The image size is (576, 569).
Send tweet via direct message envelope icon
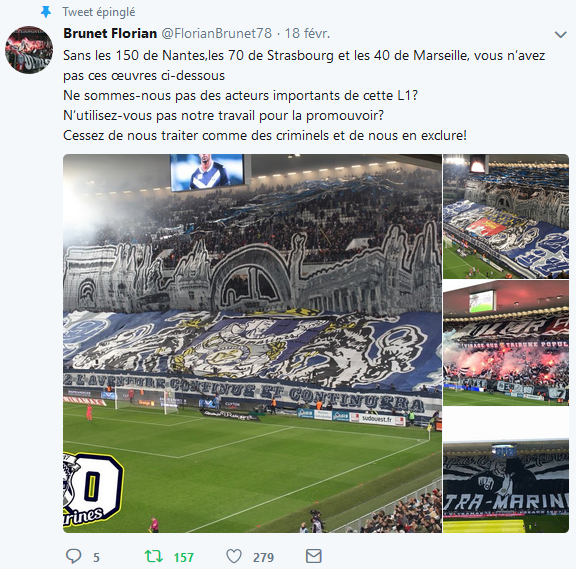(x=314, y=556)
